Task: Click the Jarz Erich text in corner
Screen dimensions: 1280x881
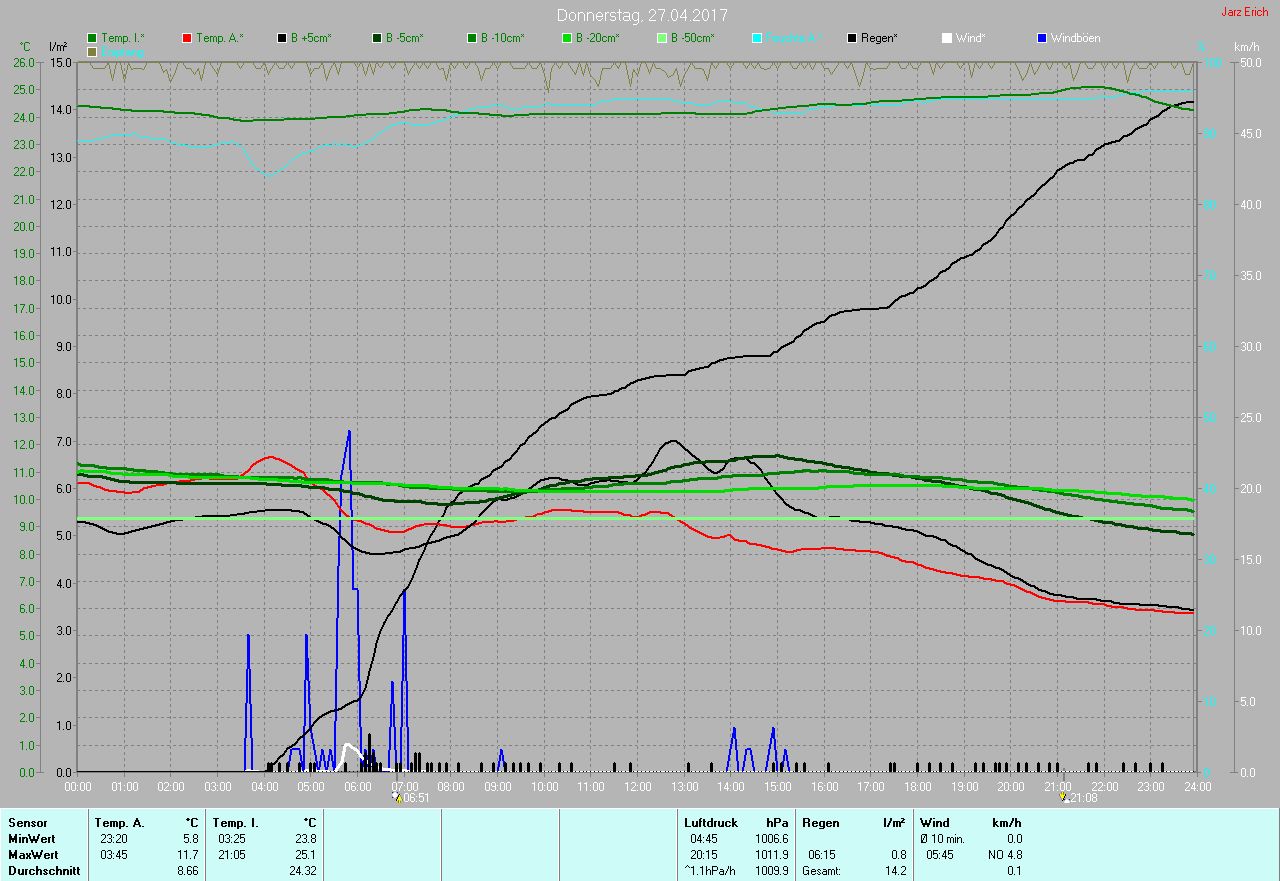Action: coord(1244,12)
